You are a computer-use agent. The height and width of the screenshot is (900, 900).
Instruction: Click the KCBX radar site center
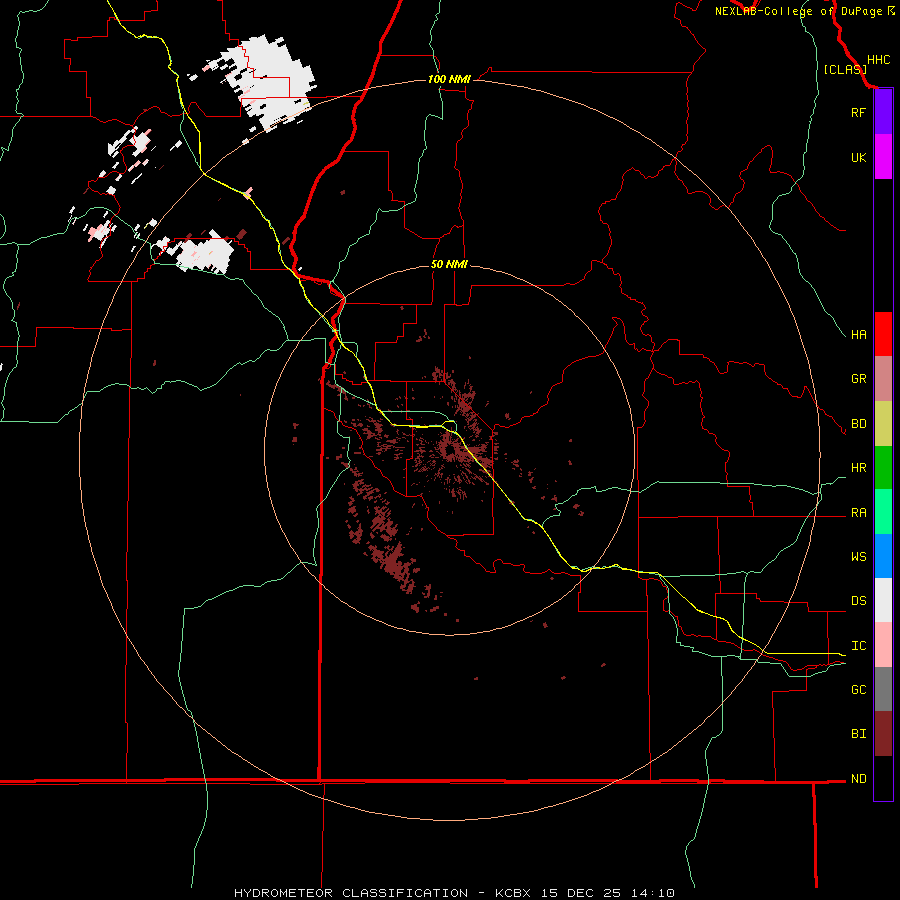click(450, 451)
